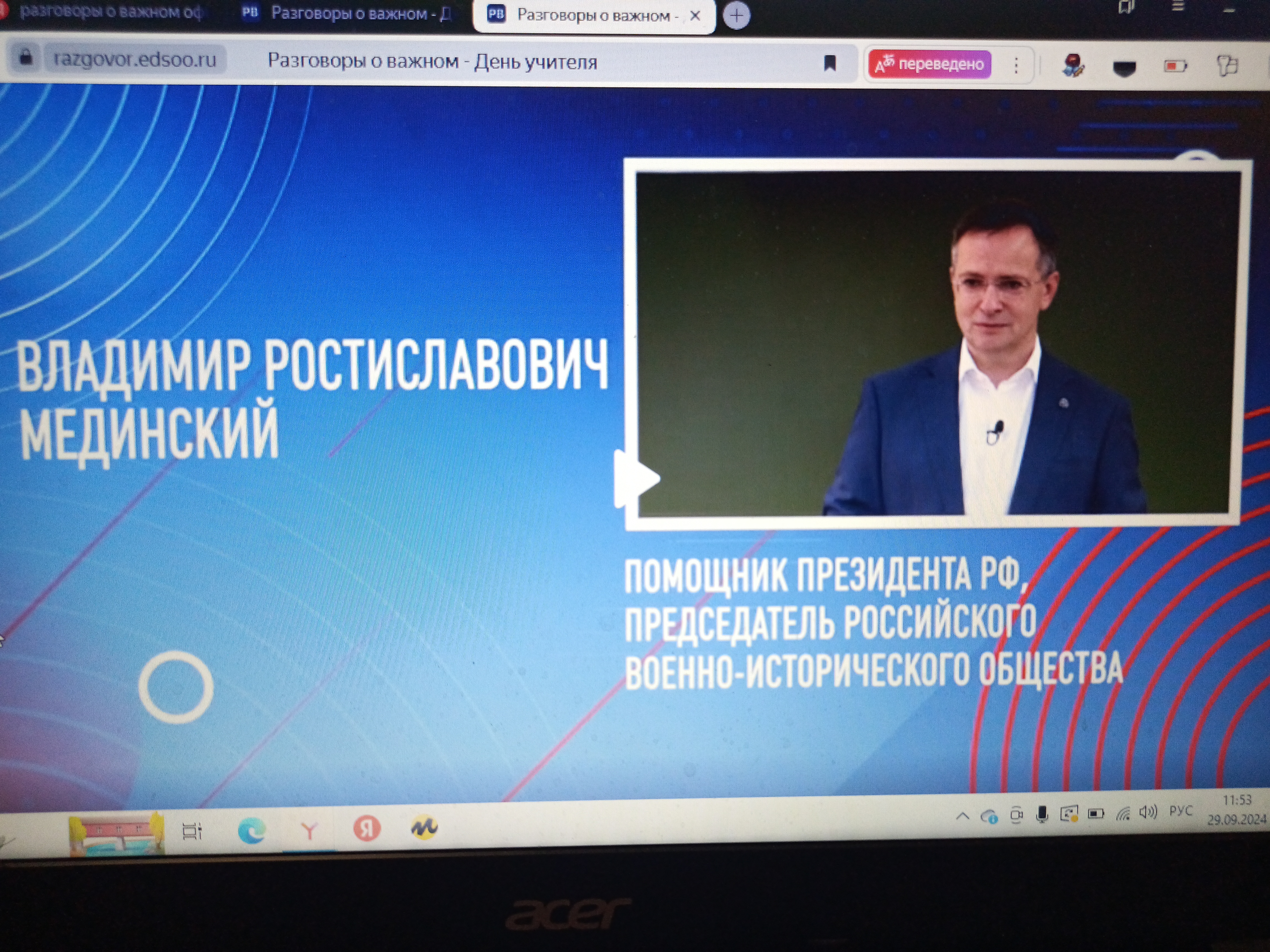Image resolution: width=1270 pixels, height=952 pixels.
Task: Click the camera Meet Now tray icon
Action: [x=1016, y=815]
